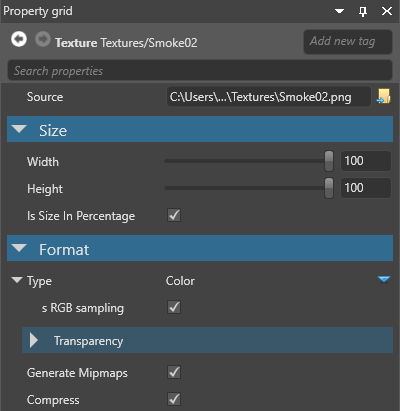Uncheck Is Size In Percentage
This screenshot has height=411, width=400.
click(174, 215)
